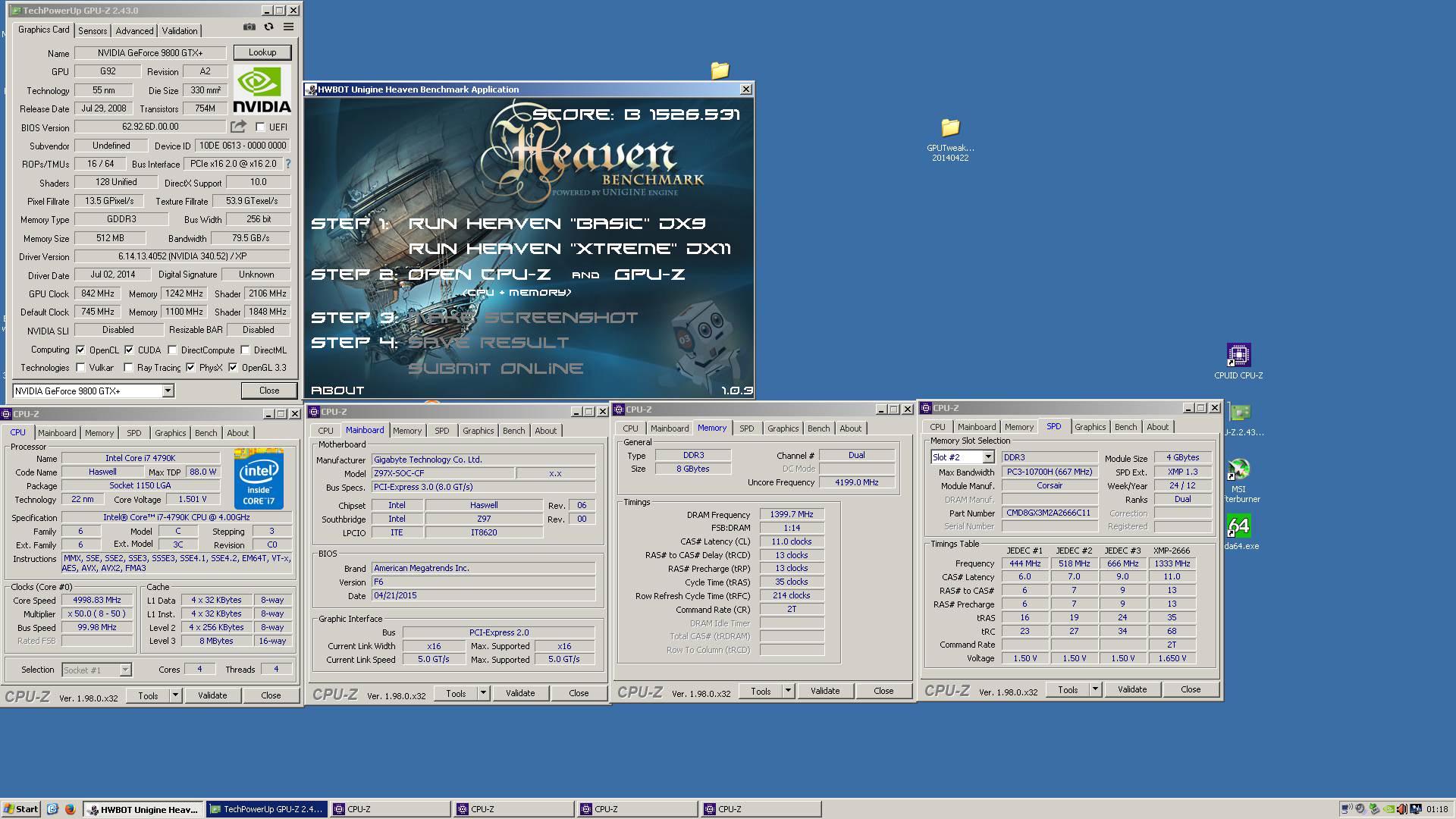Click RUN HEAVEN "BASIC" DX9
Screen dimensions: 1456x819
point(557,224)
